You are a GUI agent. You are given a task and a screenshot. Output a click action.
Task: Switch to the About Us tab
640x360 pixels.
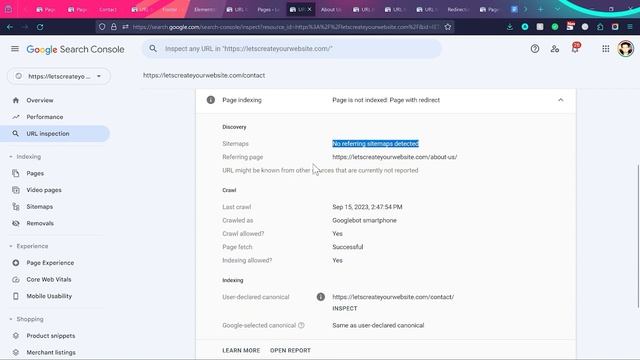(331, 9)
